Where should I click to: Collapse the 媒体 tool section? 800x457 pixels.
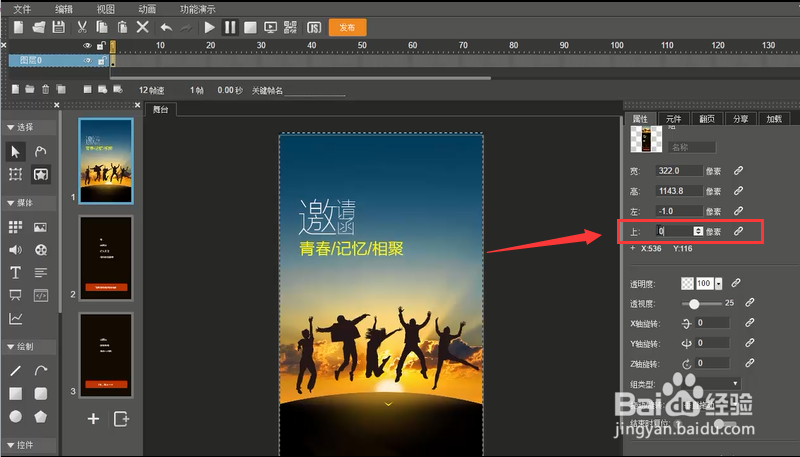pos(11,203)
